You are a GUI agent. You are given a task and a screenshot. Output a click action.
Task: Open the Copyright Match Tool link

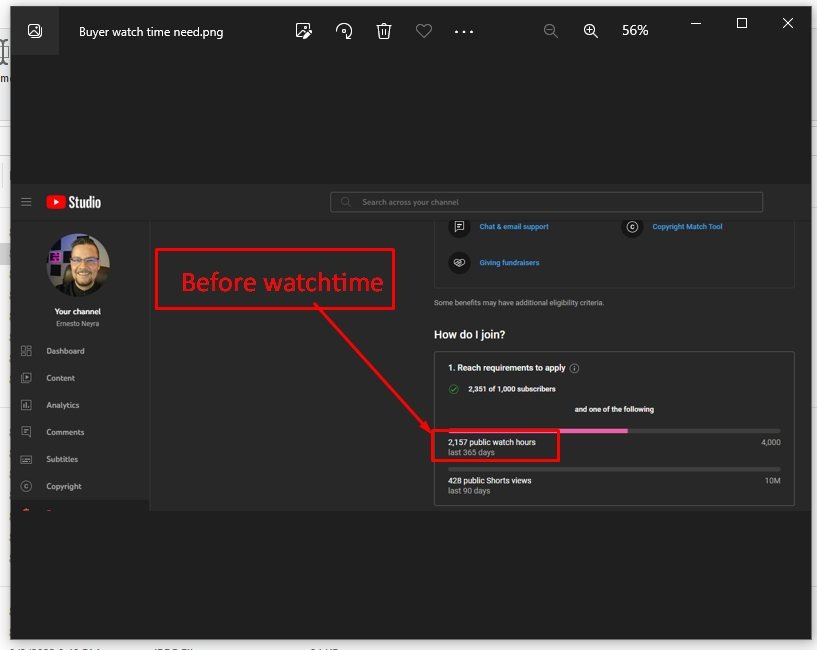pyautogui.click(x=687, y=227)
